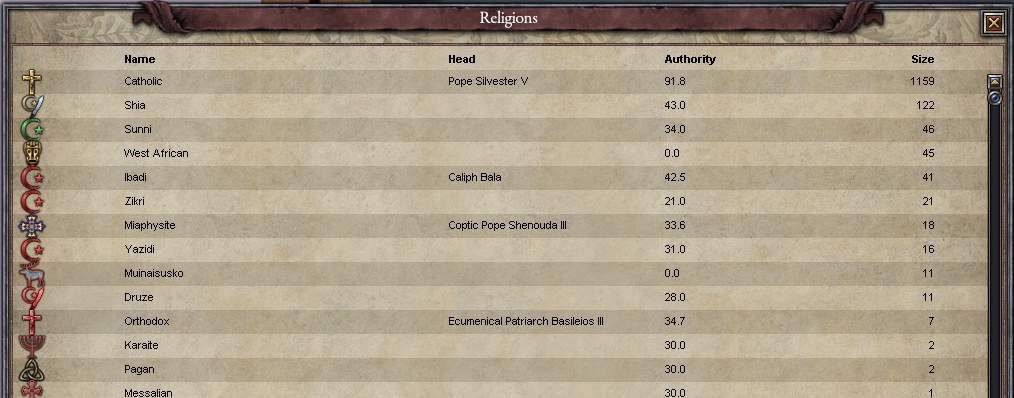Select the Shia religion icon
Screen dimensions: 1014x398
[32, 105]
